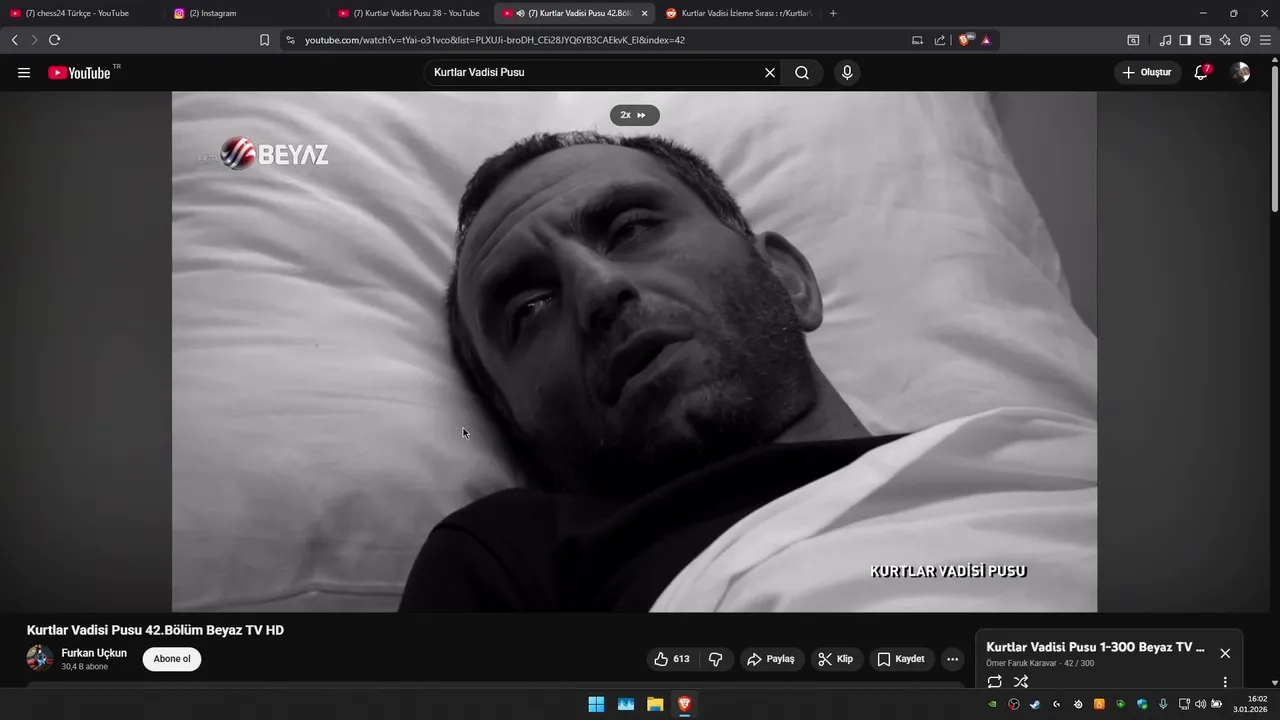
Task: Toggle the browser sidebar panel
Action: 1185,40
